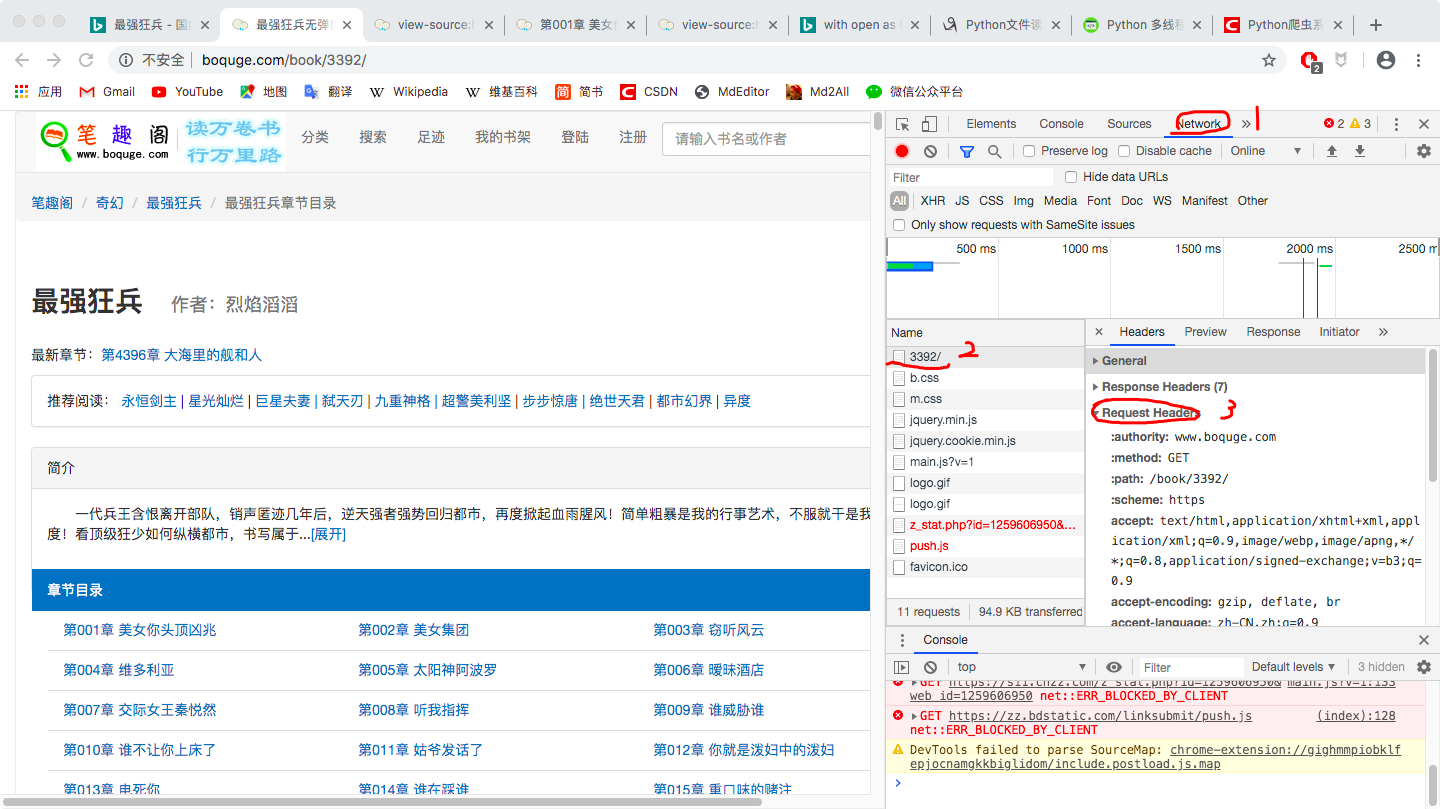Screen dimensions: 1440x809
Task: Open console context selector top
Action: [1020, 667]
